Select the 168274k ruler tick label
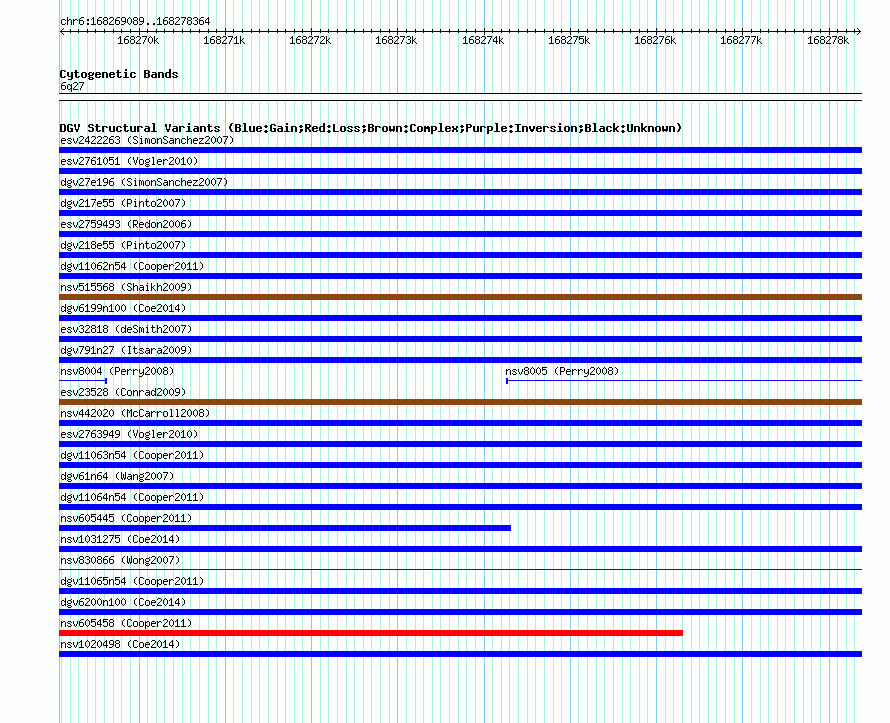 pos(483,40)
